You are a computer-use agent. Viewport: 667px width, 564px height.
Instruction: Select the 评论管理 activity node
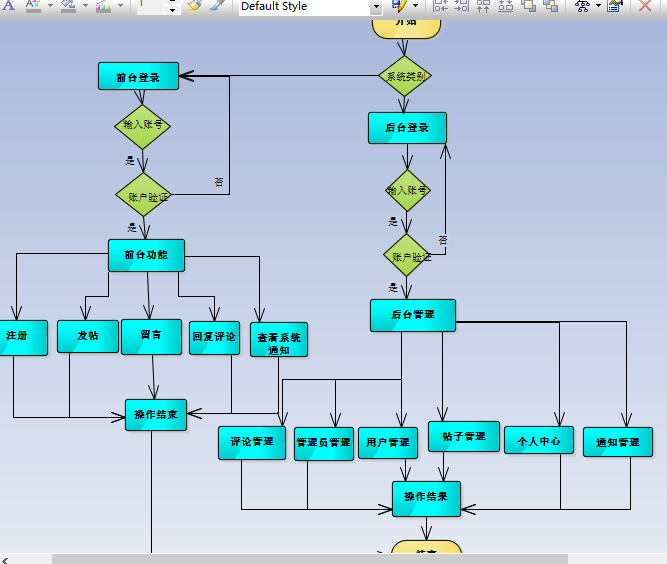[x=252, y=443]
